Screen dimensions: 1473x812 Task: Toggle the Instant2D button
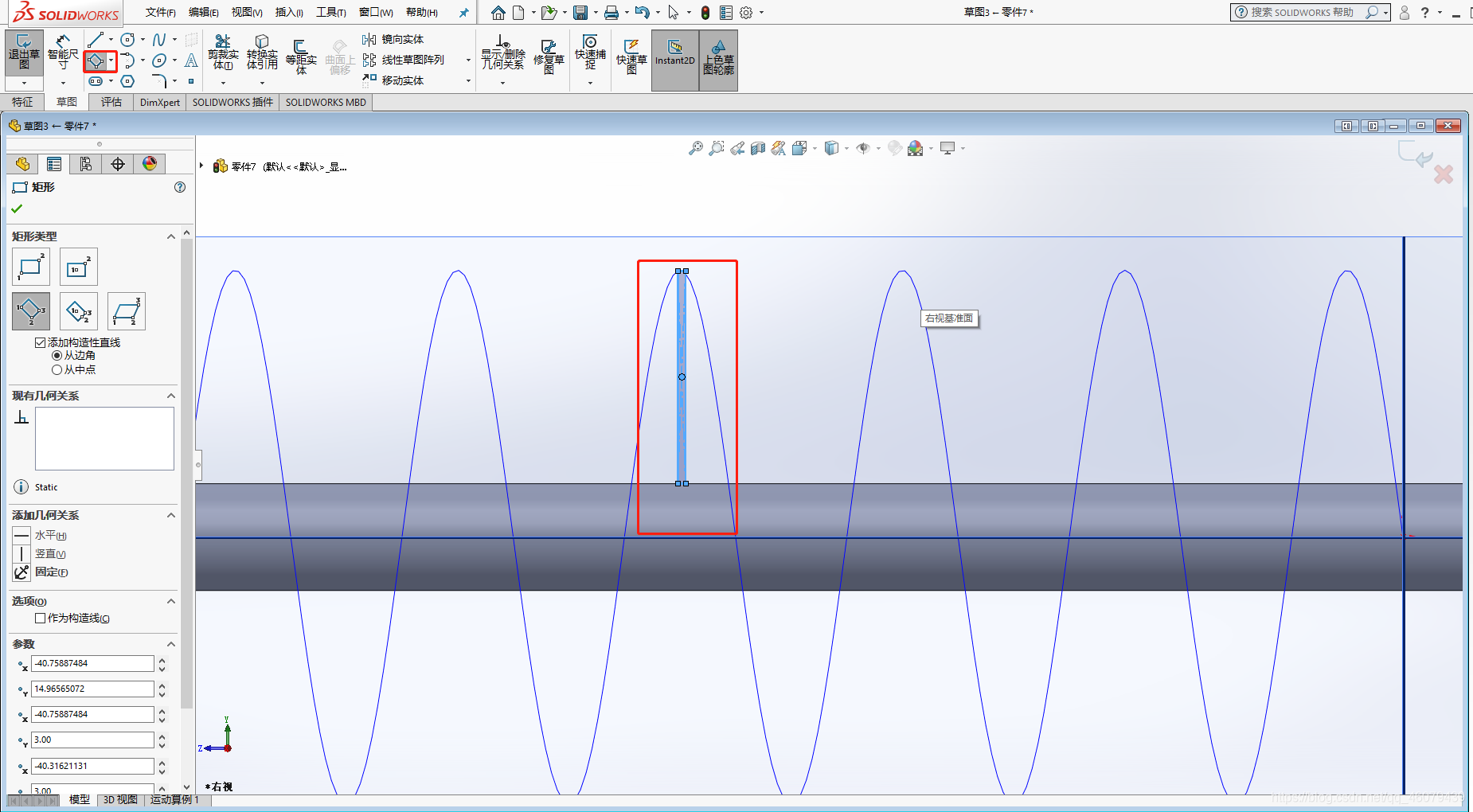pyautogui.click(x=675, y=60)
